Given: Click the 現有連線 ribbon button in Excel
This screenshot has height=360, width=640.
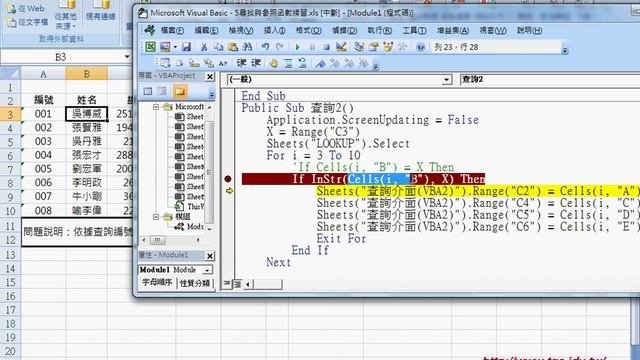Looking at the screenshot, I should (x=100, y=11).
